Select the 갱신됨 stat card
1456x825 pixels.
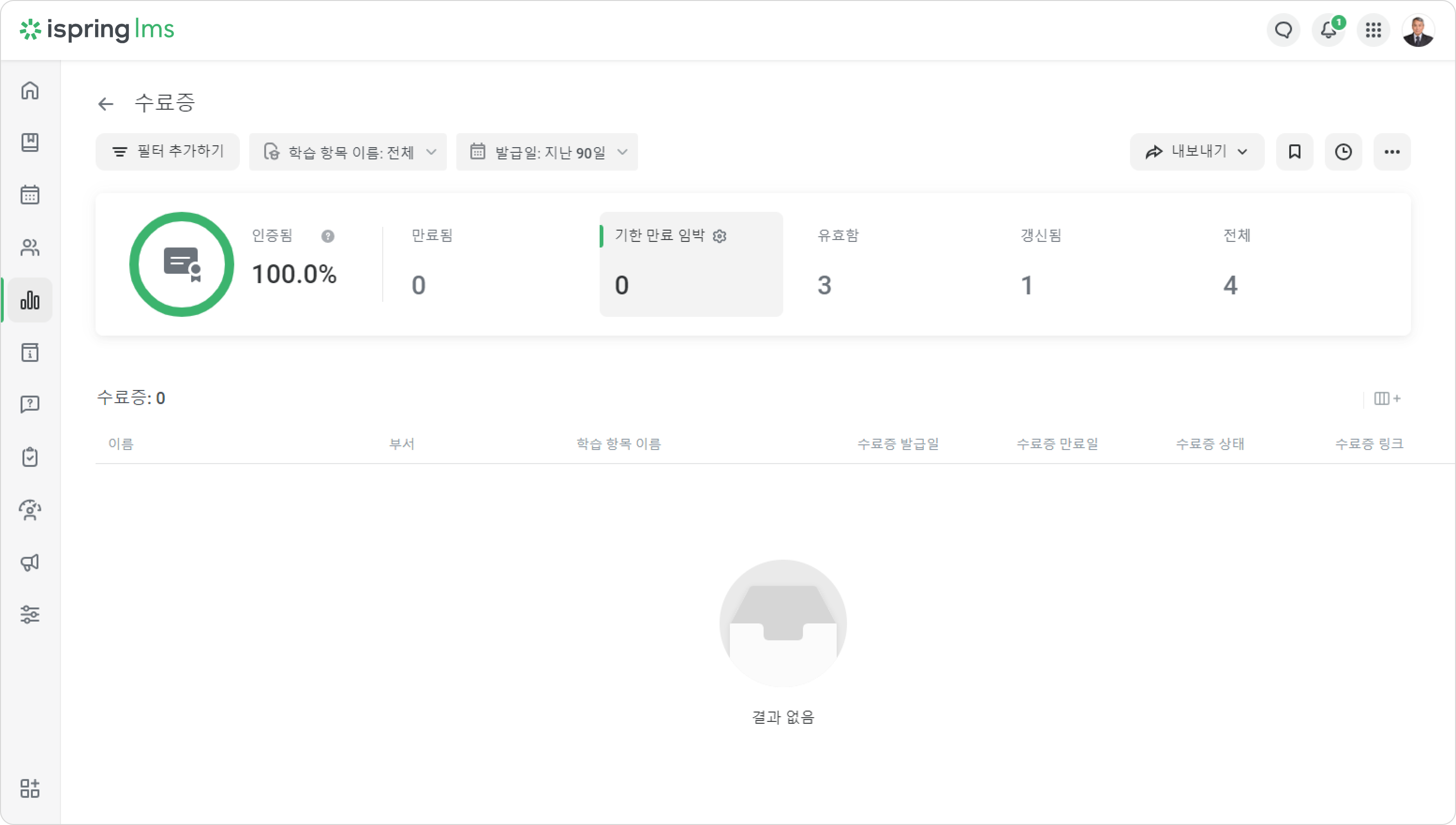coord(1097,264)
